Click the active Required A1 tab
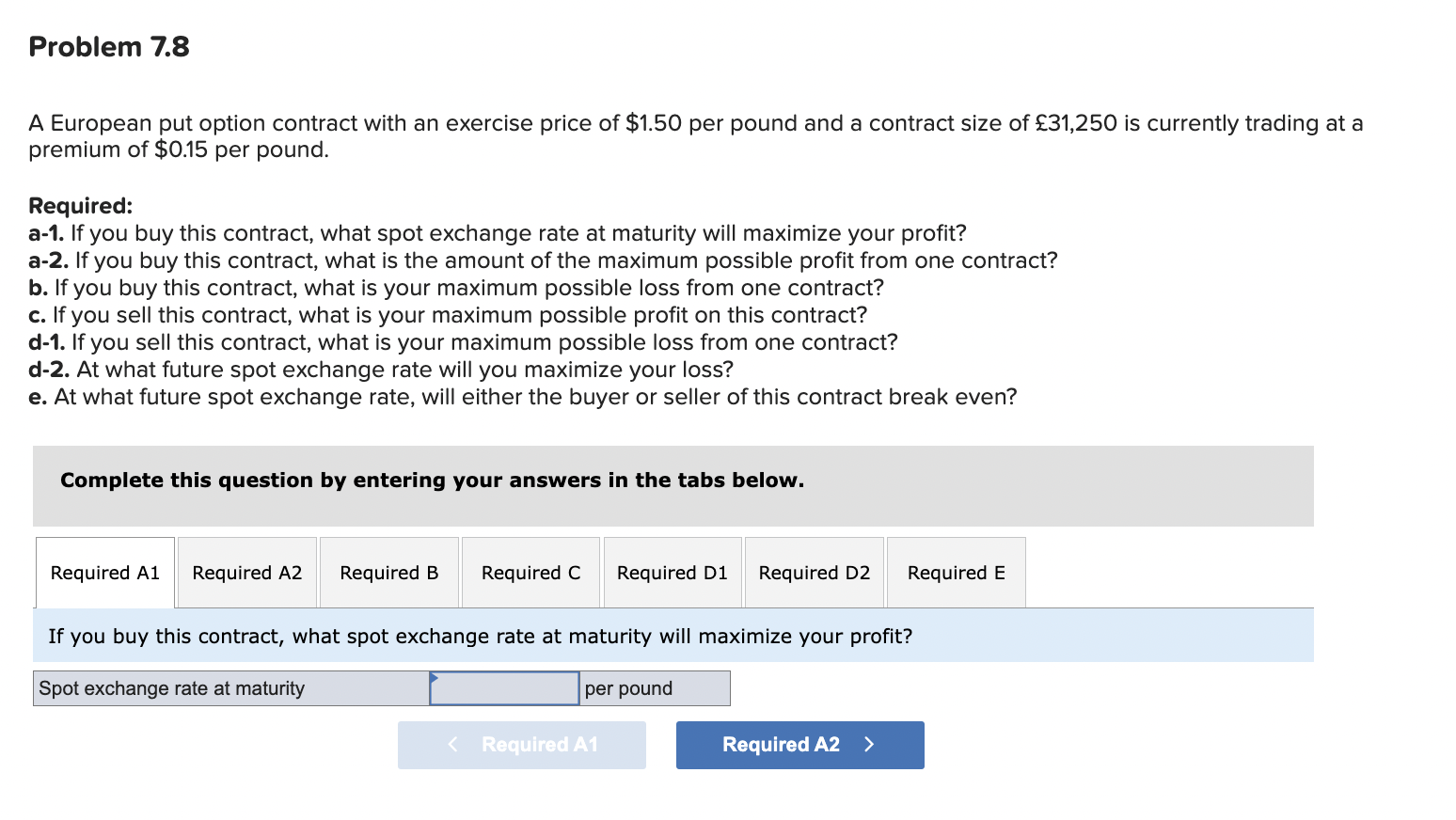The width and height of the screenshot is (1456, 820). (104, 572)
